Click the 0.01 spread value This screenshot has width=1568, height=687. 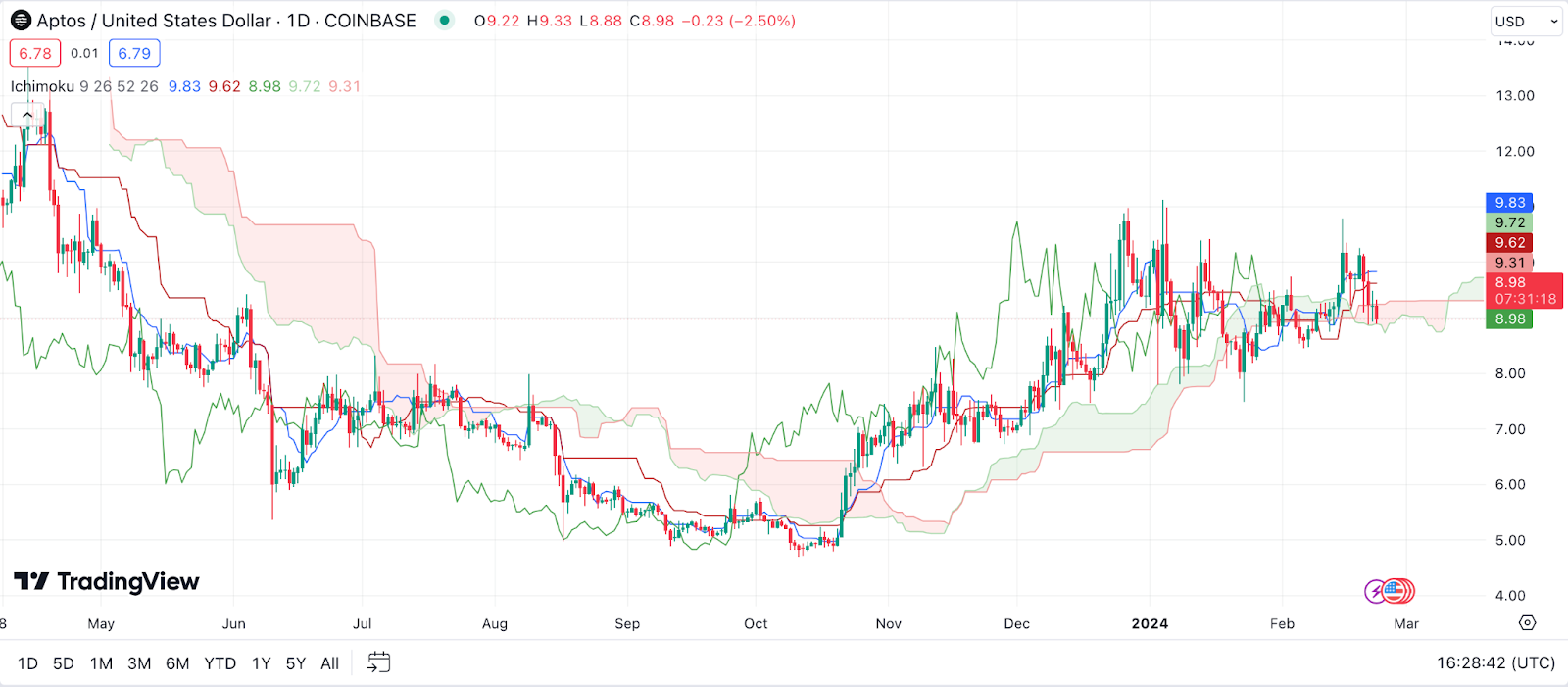[x=84, y=53]
